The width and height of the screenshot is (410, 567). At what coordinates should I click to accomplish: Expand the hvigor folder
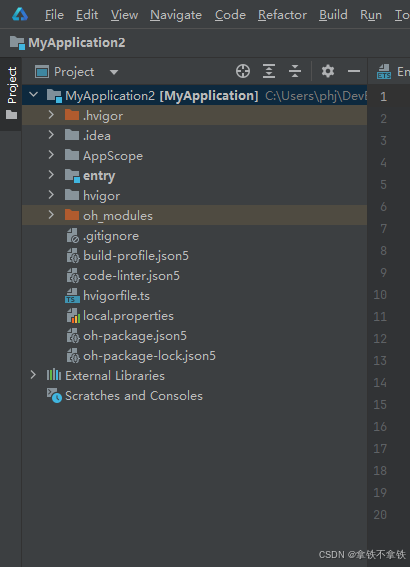[x=51, y=195]
